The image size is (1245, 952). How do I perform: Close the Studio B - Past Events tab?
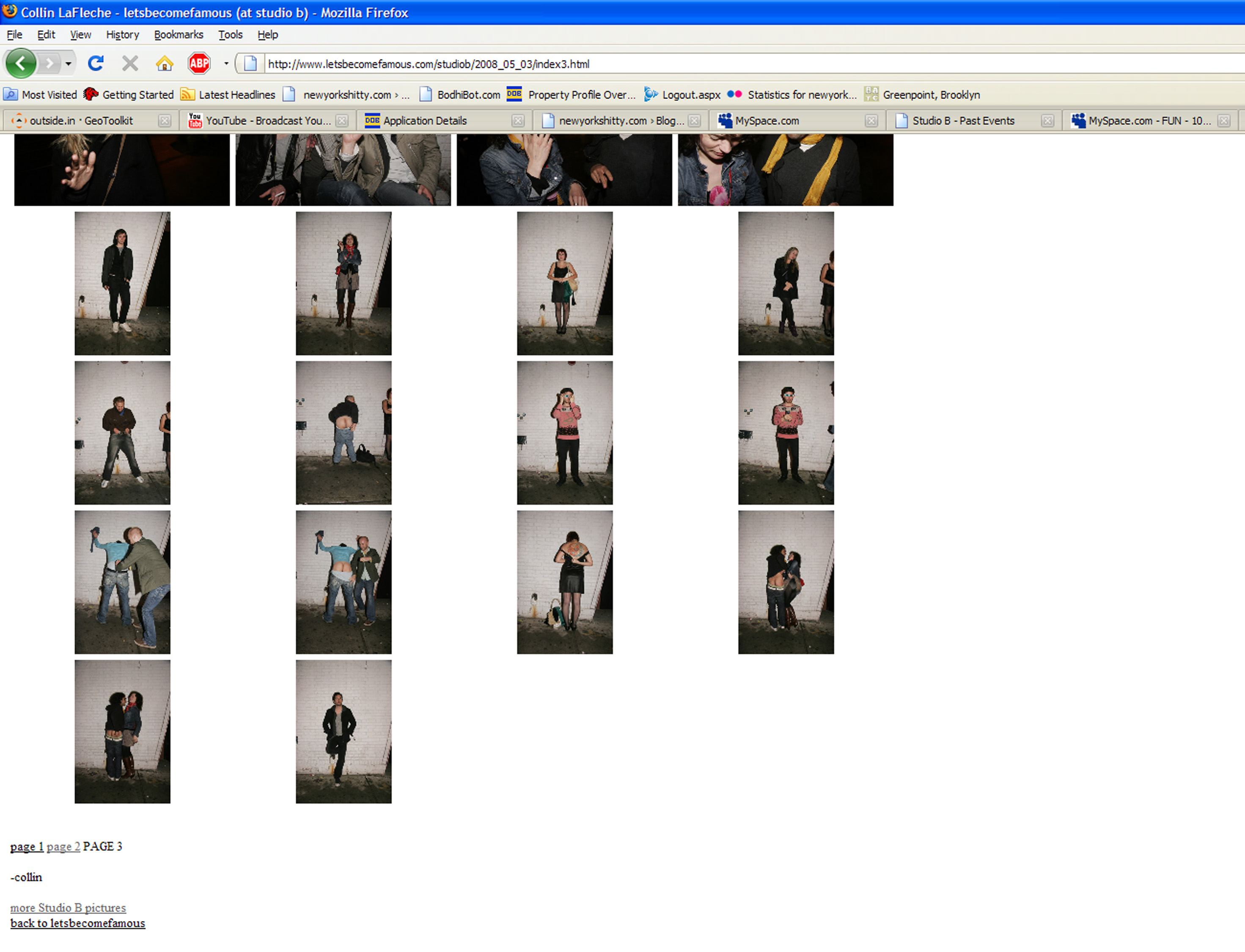[x=1047, y=121]
